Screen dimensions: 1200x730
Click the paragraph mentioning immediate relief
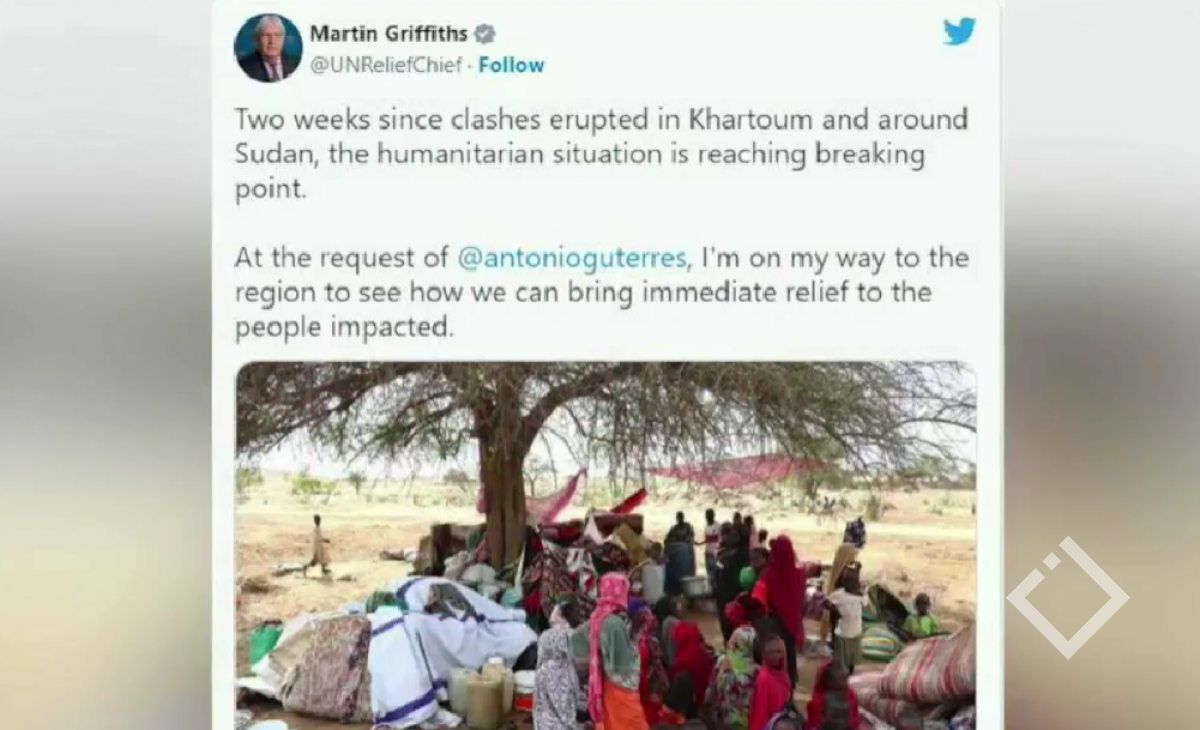(x=601, y=293)
